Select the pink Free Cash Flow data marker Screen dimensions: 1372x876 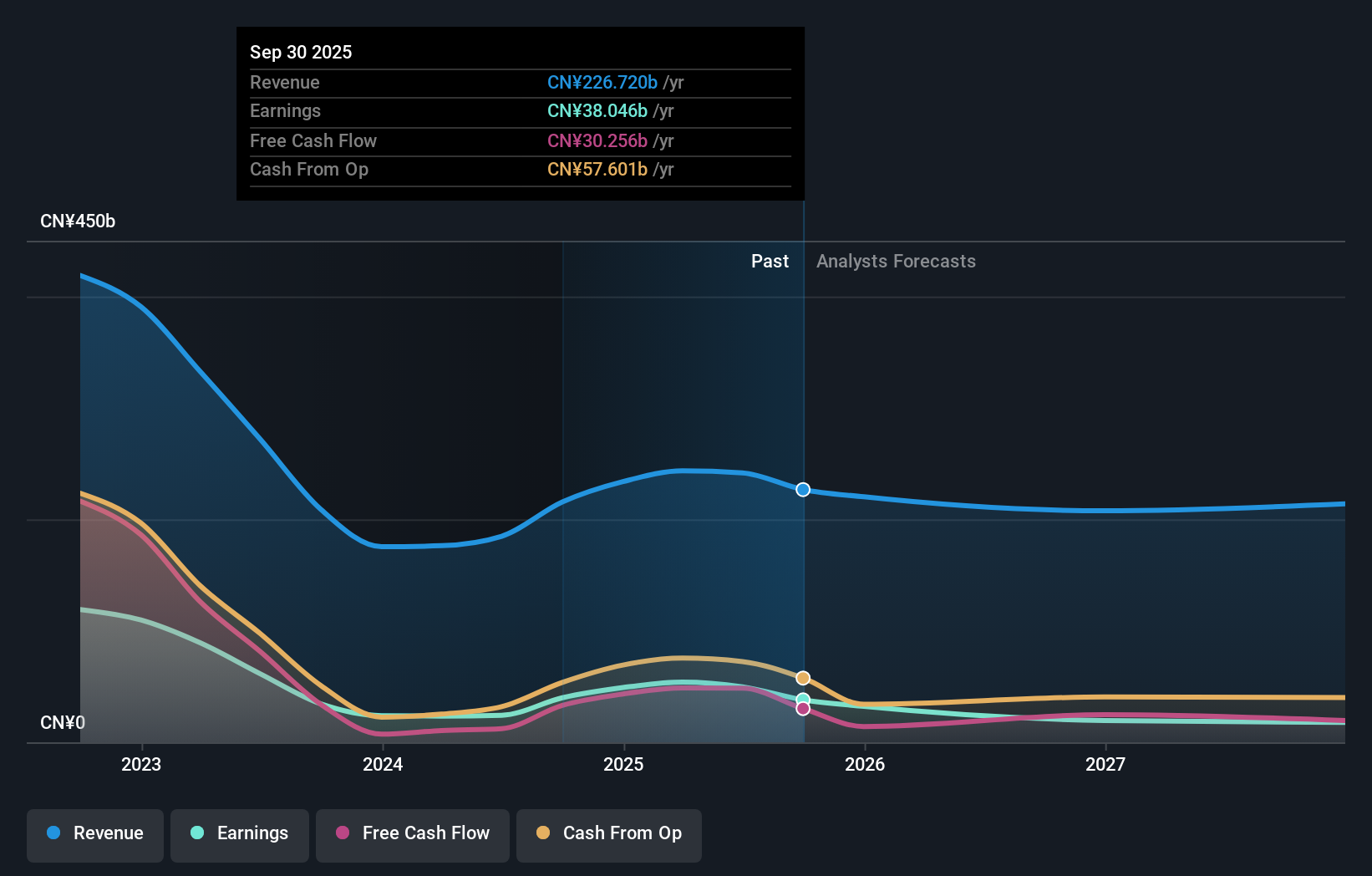[x=802, y=709]
